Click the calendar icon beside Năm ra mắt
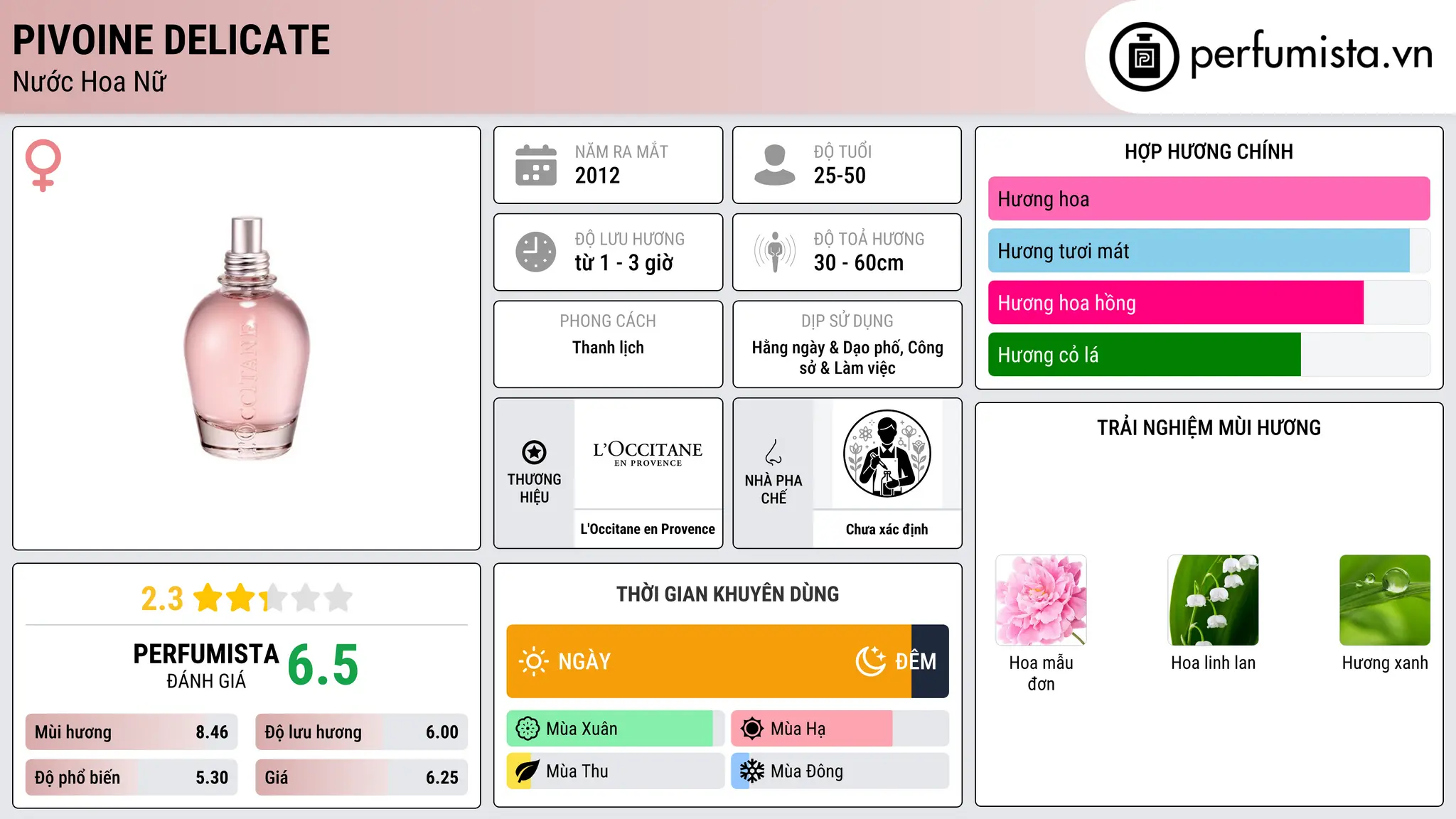 pos(536,165)
